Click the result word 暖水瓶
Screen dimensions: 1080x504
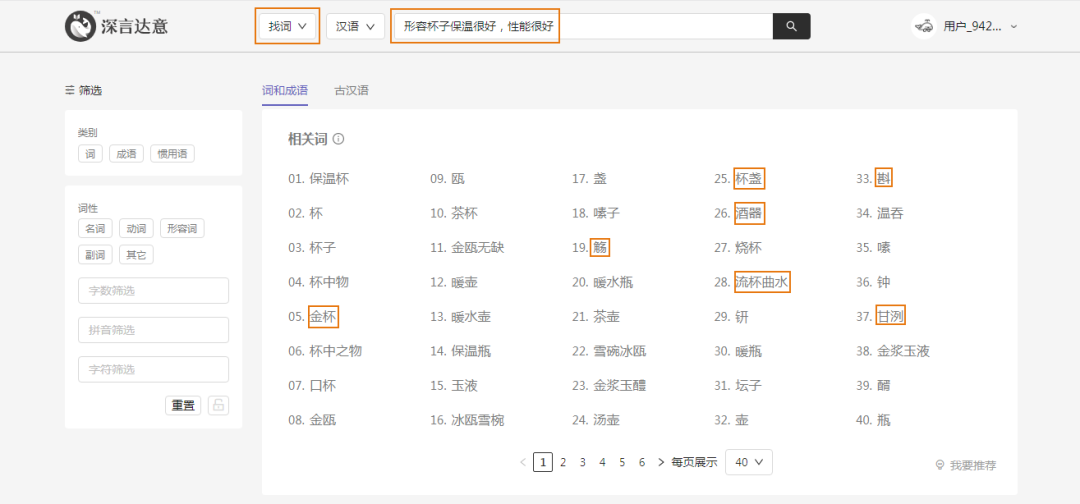613,282
